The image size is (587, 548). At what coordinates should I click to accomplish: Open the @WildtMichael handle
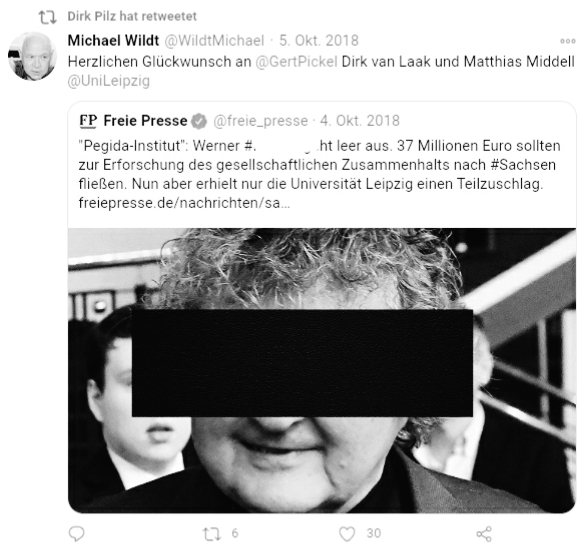tap(215, 40)
